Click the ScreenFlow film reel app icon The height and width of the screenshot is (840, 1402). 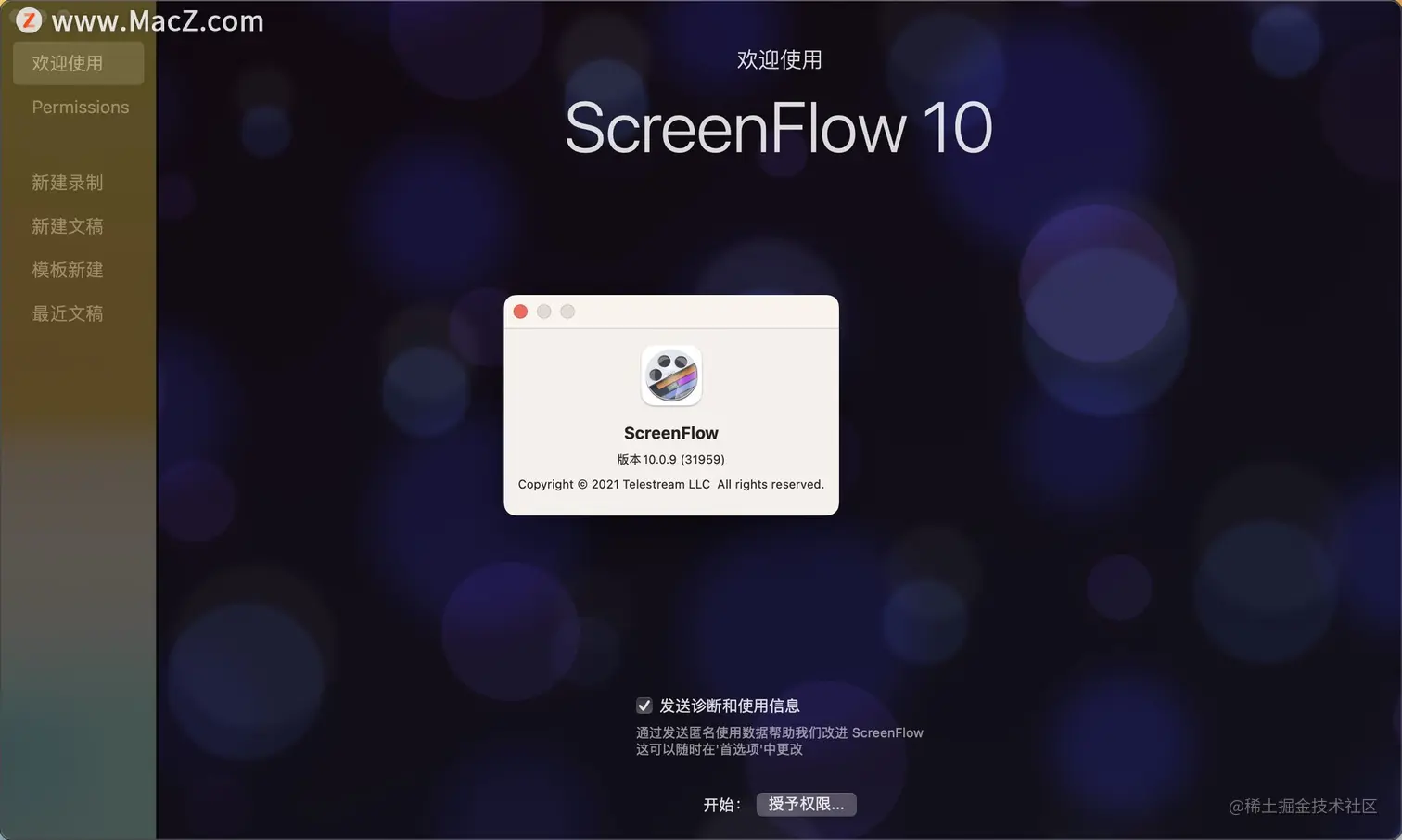671,375
